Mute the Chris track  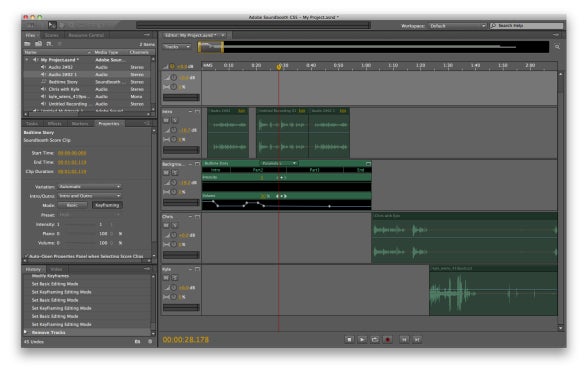(x=166, y=225)
